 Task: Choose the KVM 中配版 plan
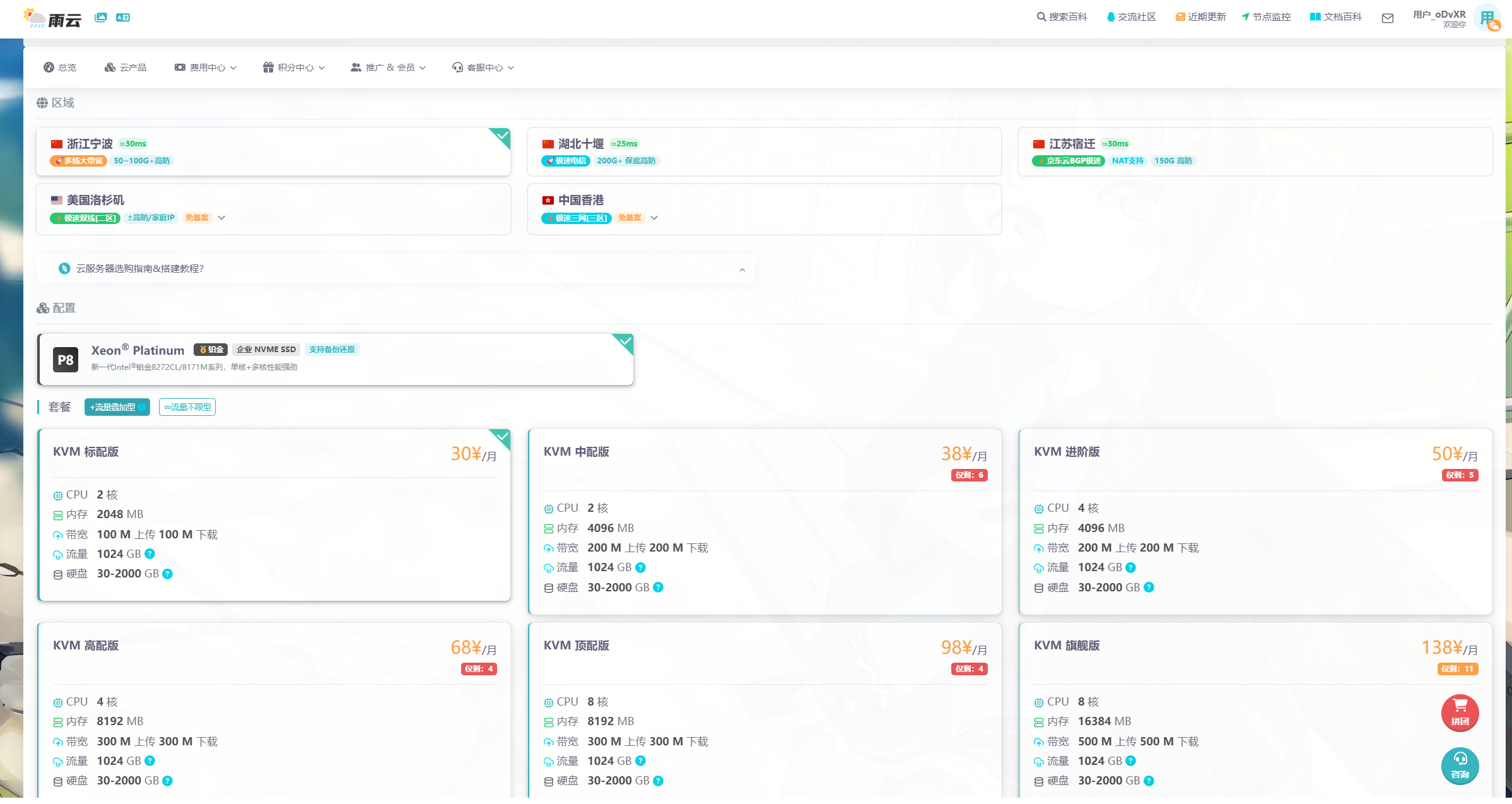(x=764, y=521)
